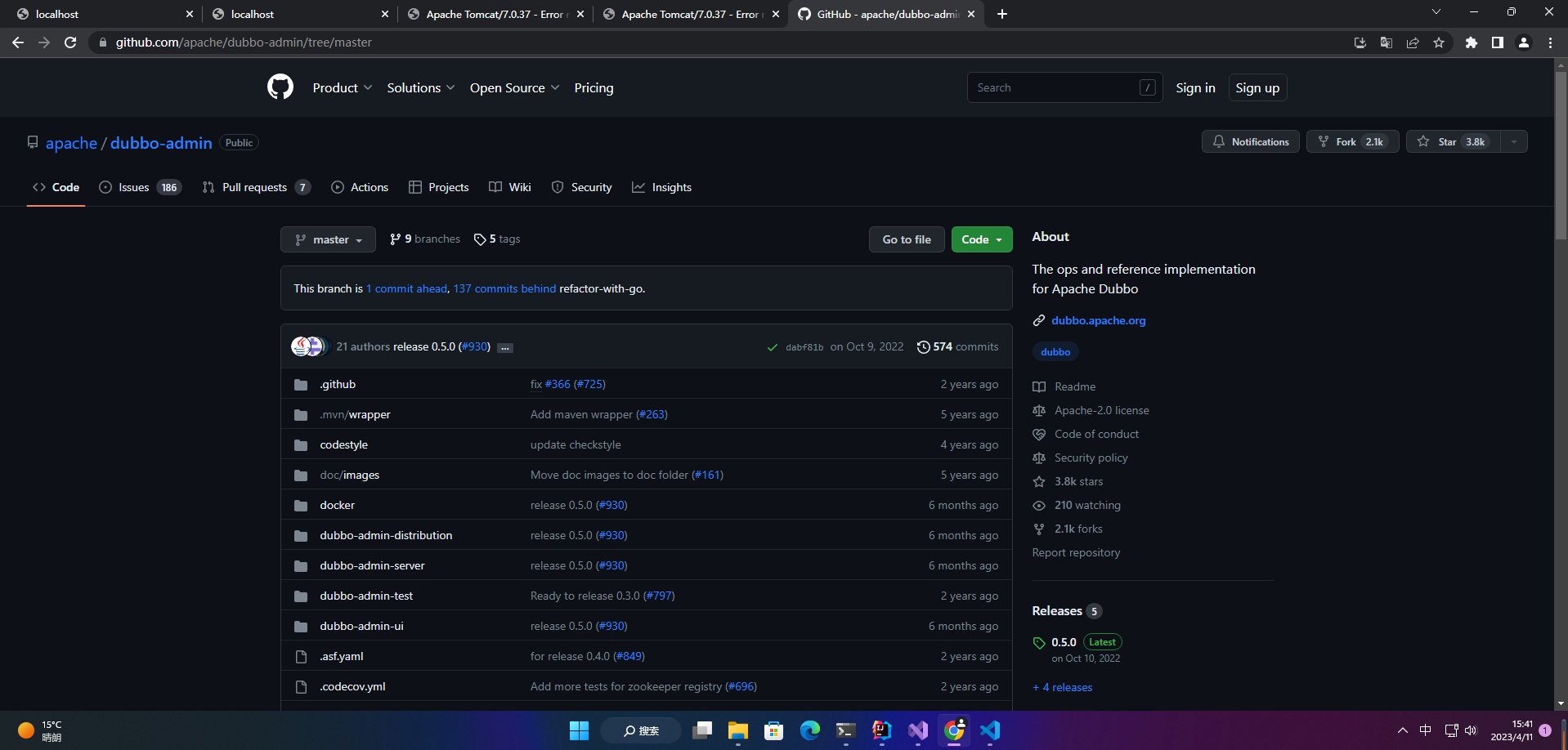Open the Product dropdown menu
Viewport: 1568px width, 750px height.
click(x=343, y=87)
